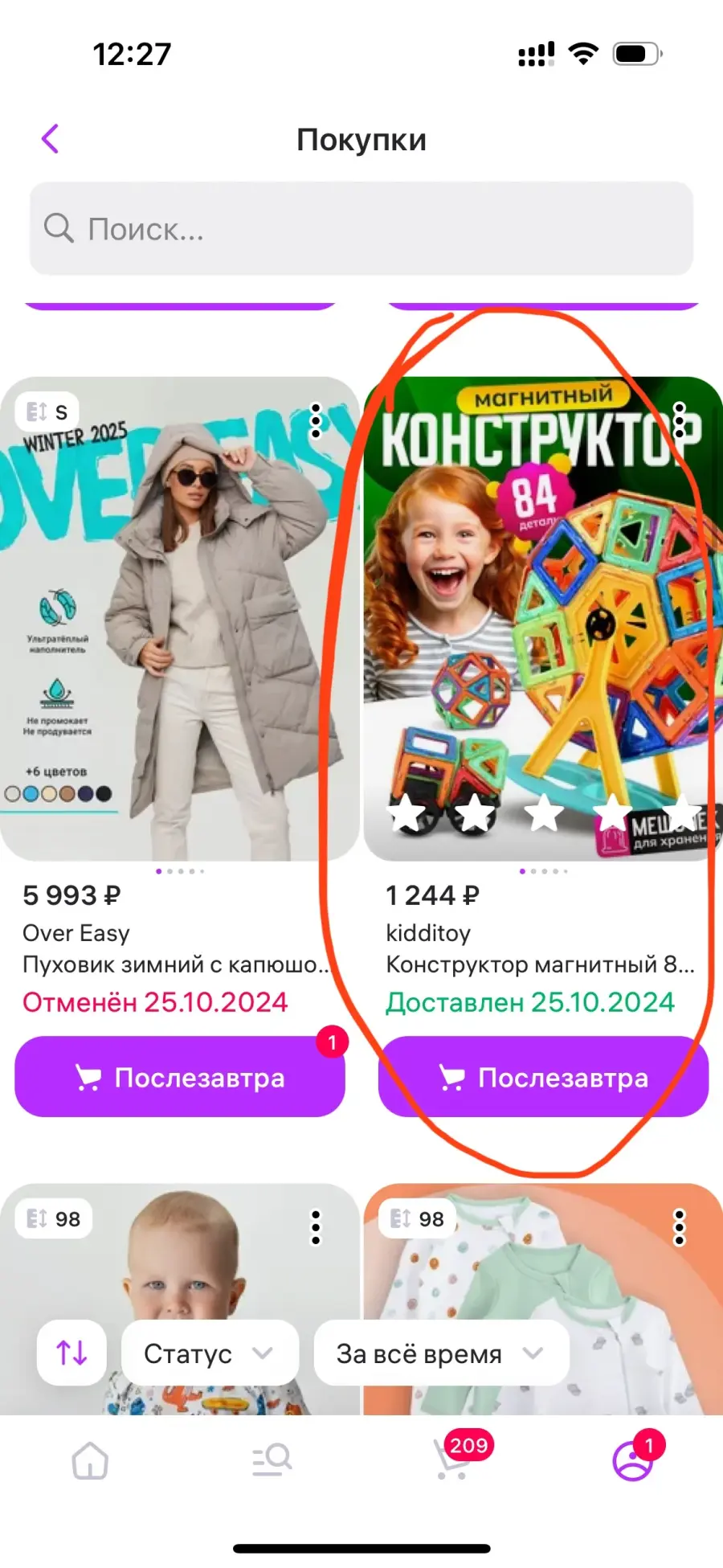
Task: Add magnetic constructor to cart via Послезавтра
Action: 543,1076
